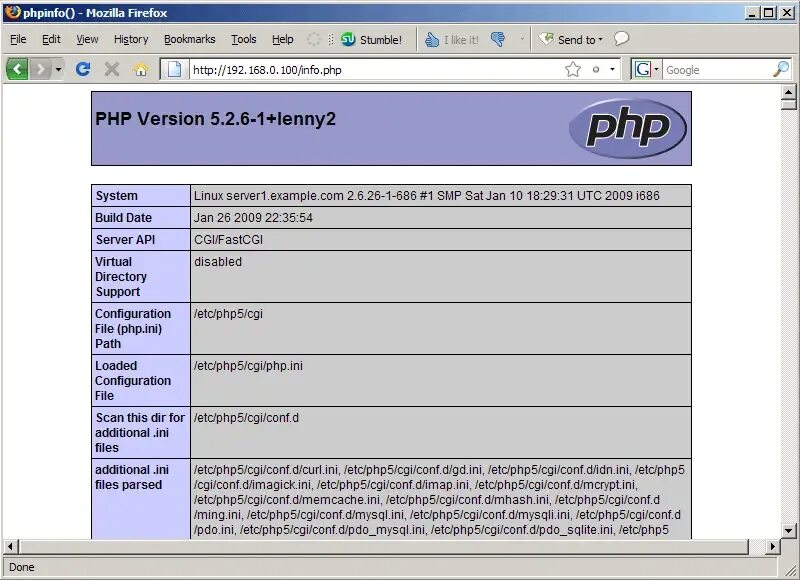800x580 pixels.
Task: Click the Jan 26 2009 22:35:54 value
Action: (253, 218)
